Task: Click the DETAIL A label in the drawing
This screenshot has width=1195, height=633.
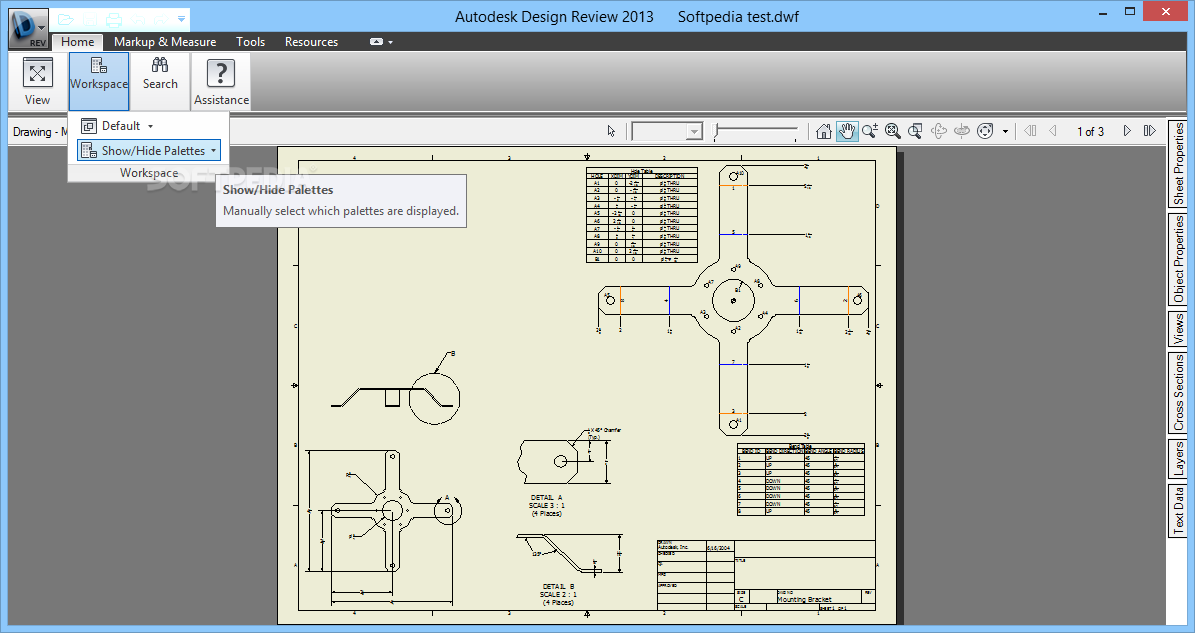Action: coord(546,497)
